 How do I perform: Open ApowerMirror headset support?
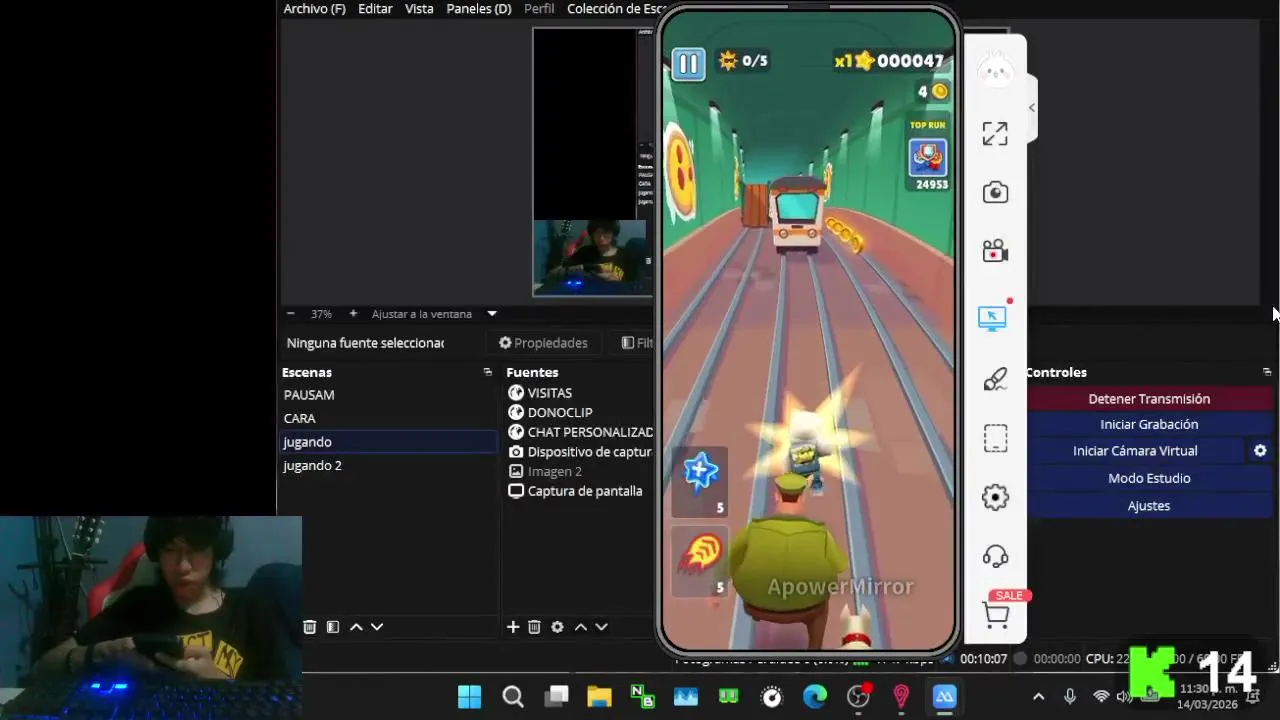[995, 556]
